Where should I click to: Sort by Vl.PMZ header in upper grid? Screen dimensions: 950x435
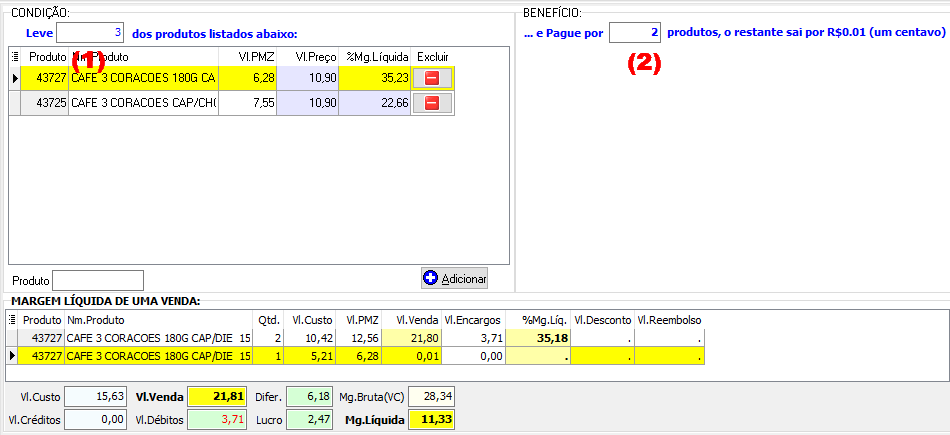coord(247,56)
